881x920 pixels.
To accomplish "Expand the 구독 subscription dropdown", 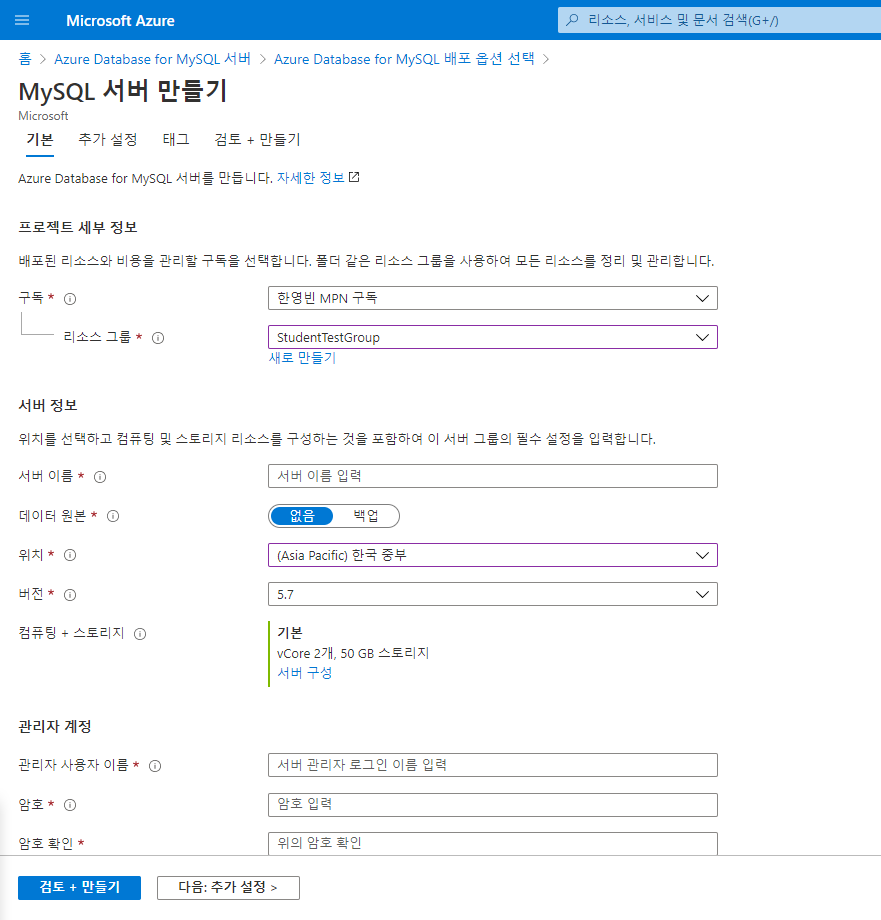I will coord(492,298).
